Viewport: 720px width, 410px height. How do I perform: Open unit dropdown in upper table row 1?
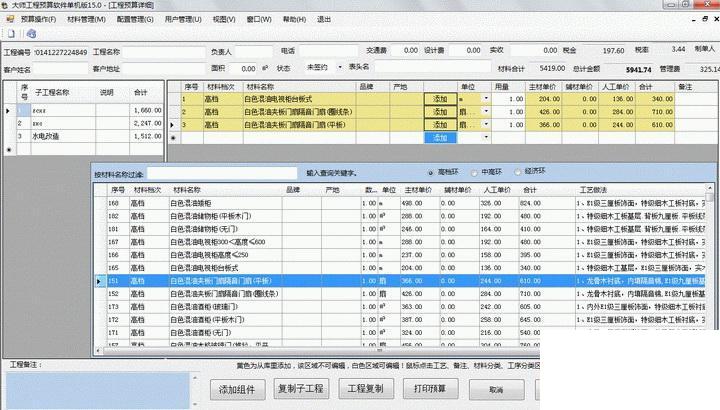486,99
